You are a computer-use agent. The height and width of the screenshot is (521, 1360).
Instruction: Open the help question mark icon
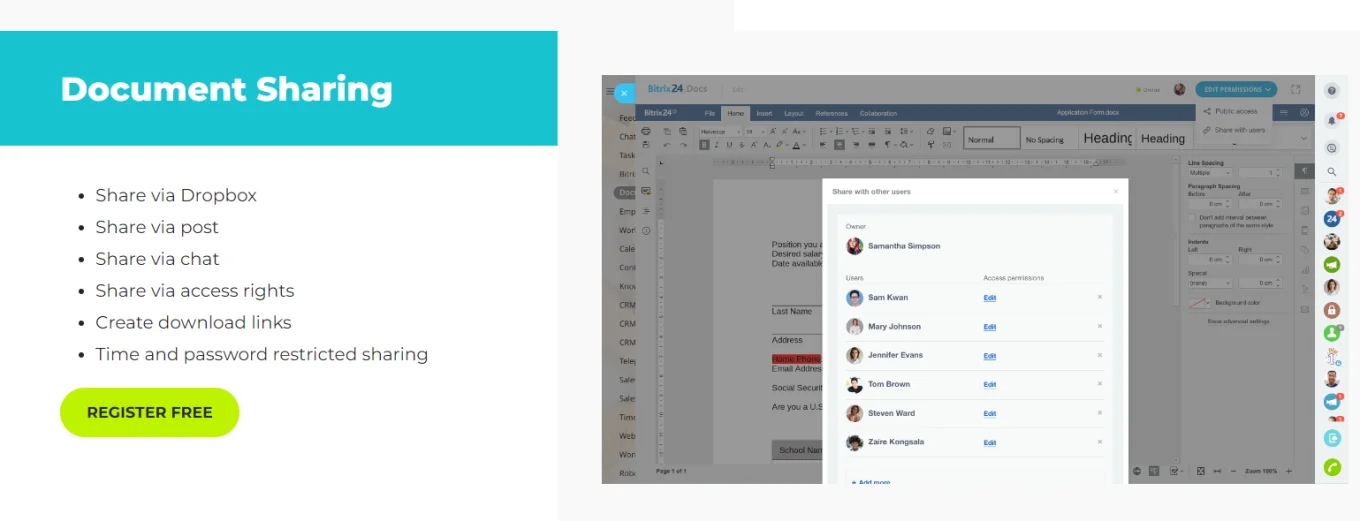pos(1331,91)
